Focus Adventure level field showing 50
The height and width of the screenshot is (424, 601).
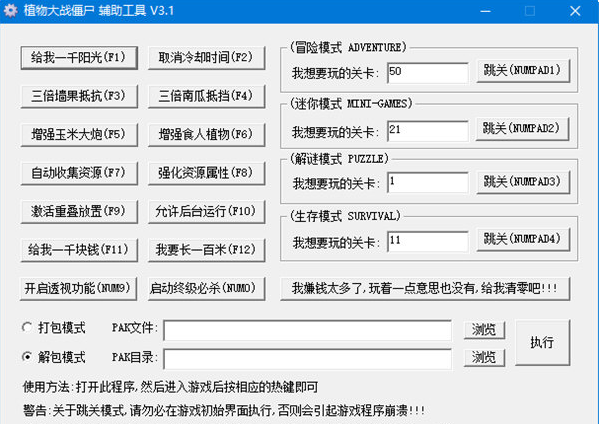click(427, 73)
